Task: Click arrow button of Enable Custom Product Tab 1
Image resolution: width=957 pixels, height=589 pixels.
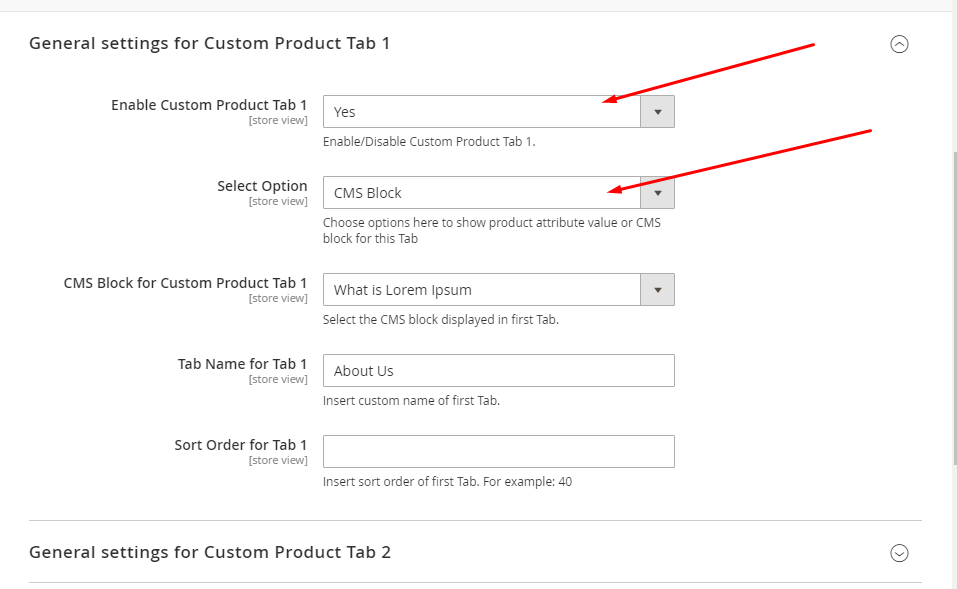Action: tap(657, 112)
